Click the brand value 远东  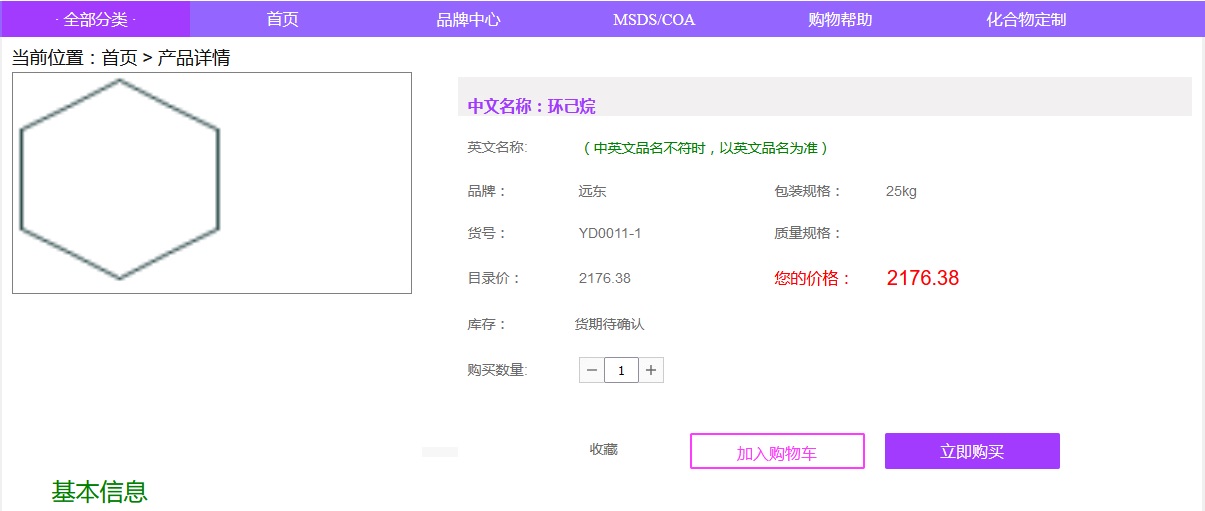[592, 192]
